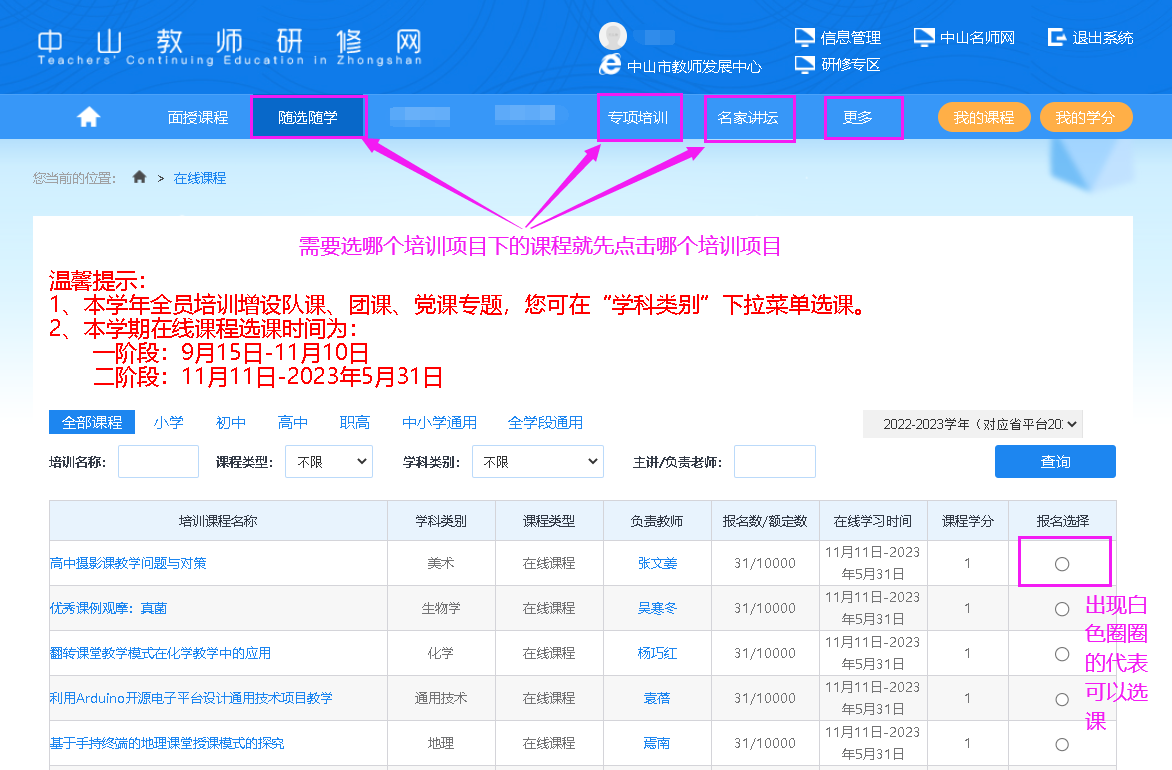This screenshot has width=1172, height=770.
Task: Click the 美术 subject cell
Action: (x=441, y=563)
